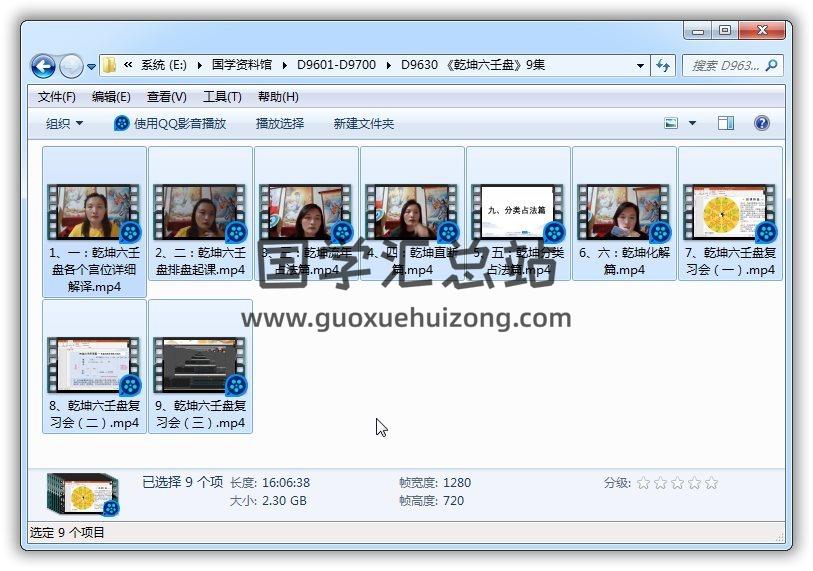Select video 2、二：乾坤六壬盘排盘起课.mp4
Viewport: 813px width, 571px height.
coord(201,214)
